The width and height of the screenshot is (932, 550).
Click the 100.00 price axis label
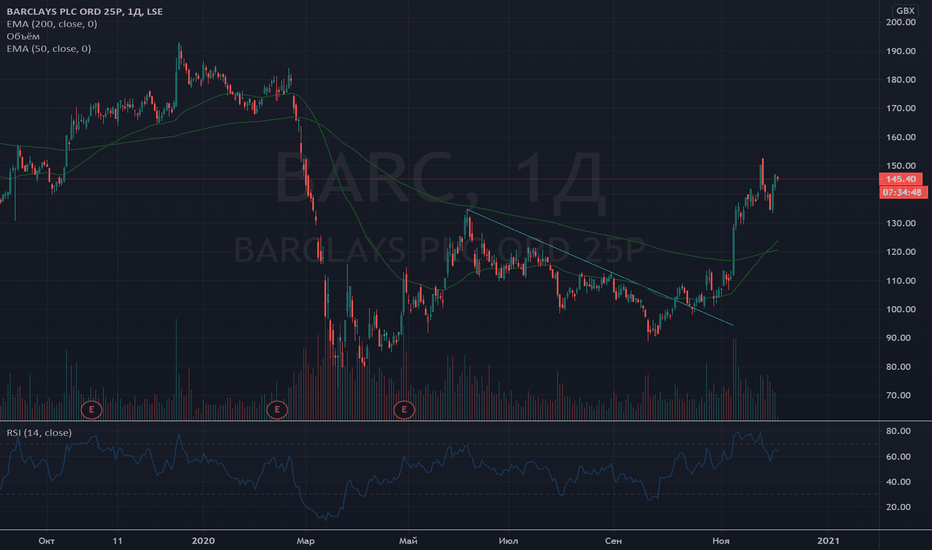[x=900, y=309]
